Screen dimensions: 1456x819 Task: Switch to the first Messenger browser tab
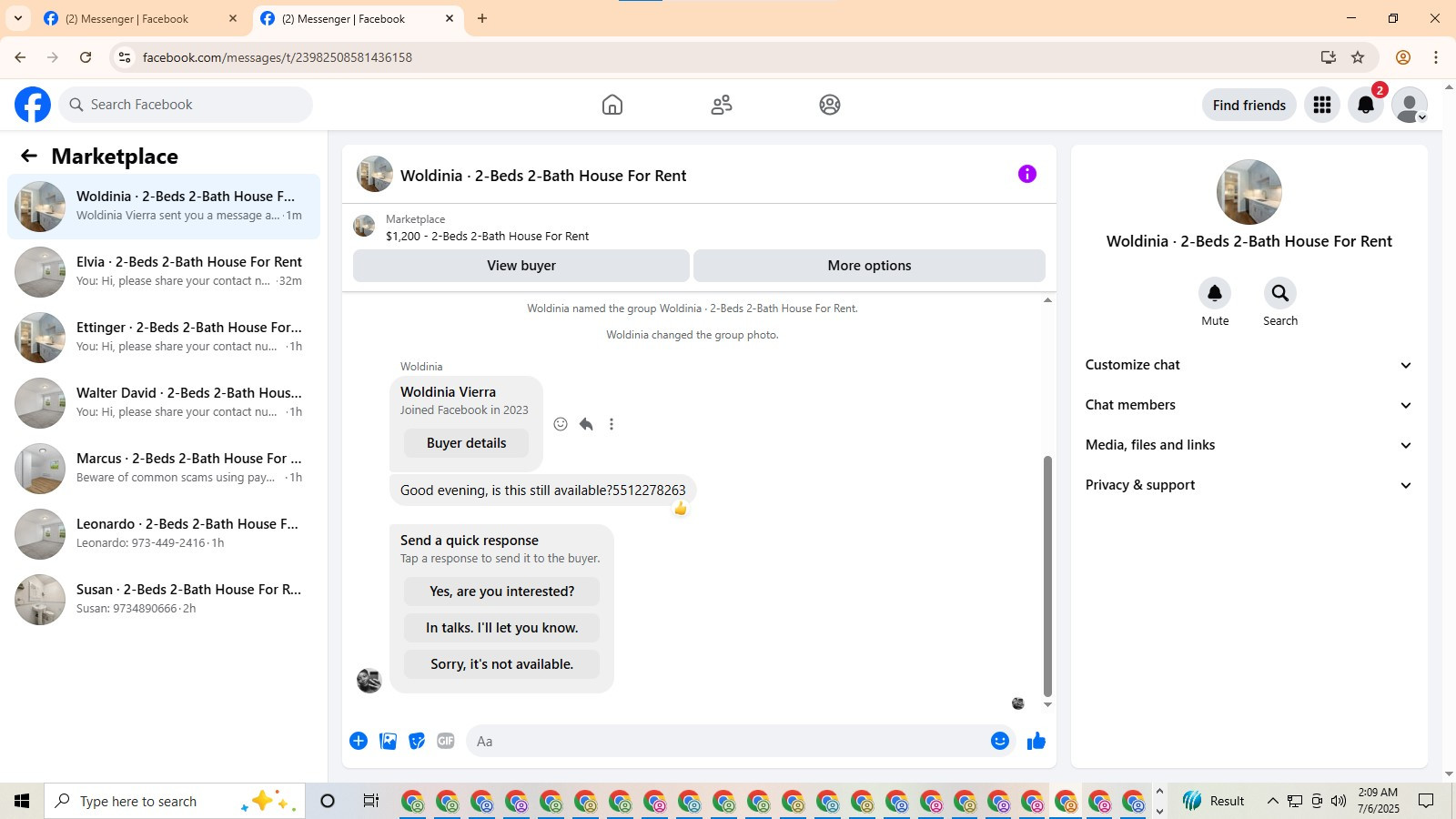click(141, 18)
